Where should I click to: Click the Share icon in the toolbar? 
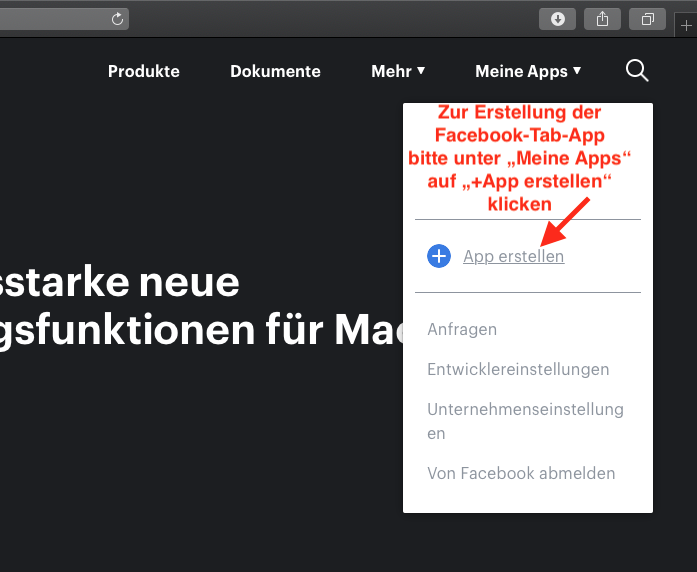[x=603, y=19]
